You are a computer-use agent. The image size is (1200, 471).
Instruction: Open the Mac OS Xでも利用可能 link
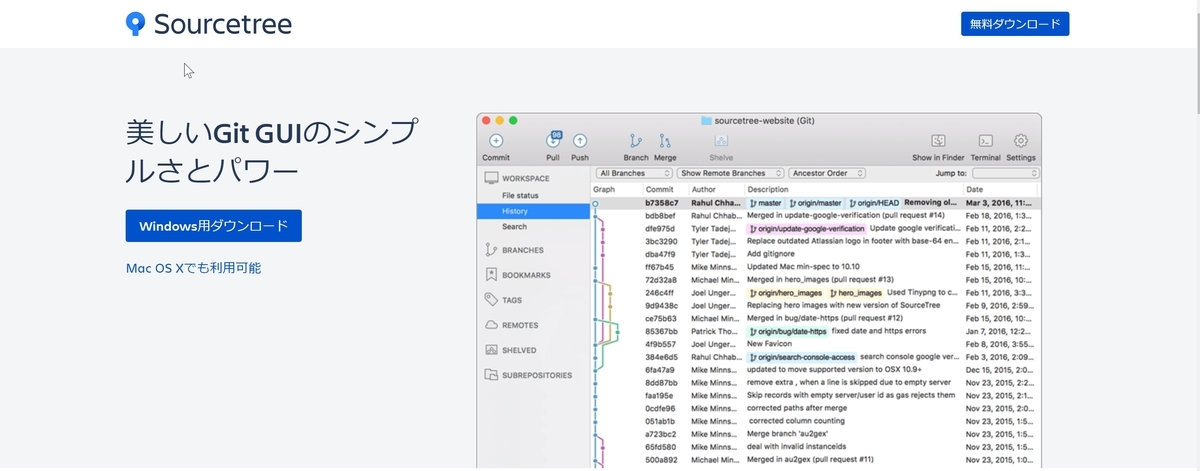click(x=194, y=268)
